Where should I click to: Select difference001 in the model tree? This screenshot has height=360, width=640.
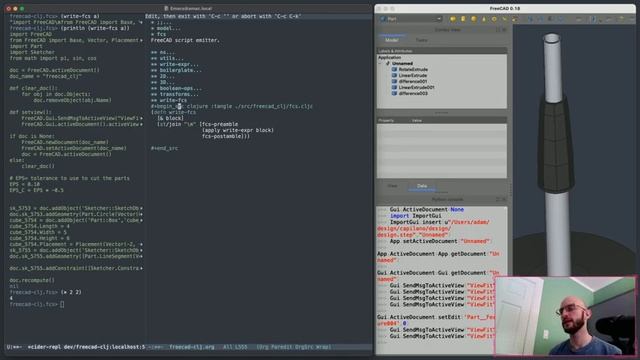tap(413, 81)
